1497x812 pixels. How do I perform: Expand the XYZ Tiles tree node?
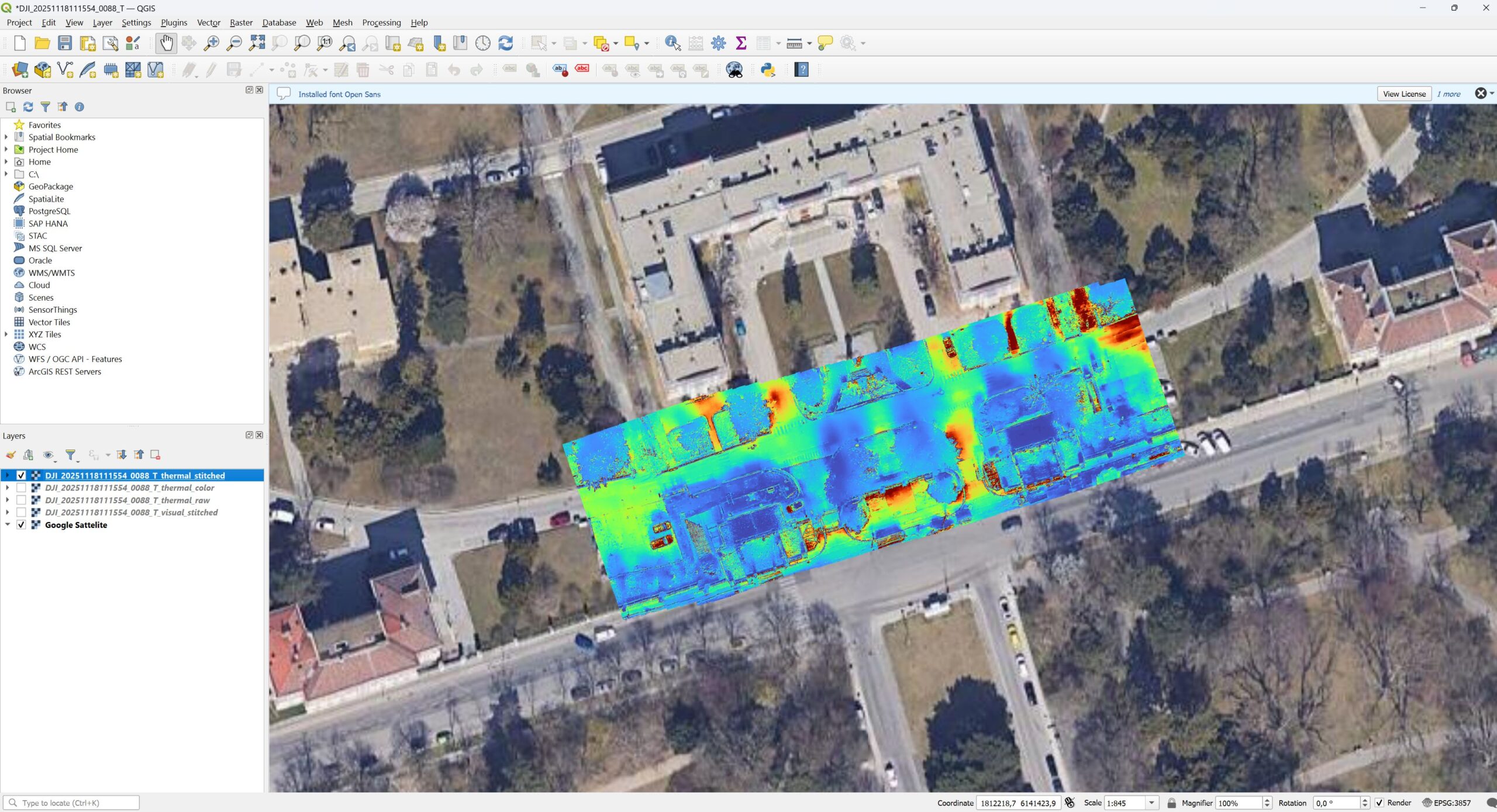point(6,334)
